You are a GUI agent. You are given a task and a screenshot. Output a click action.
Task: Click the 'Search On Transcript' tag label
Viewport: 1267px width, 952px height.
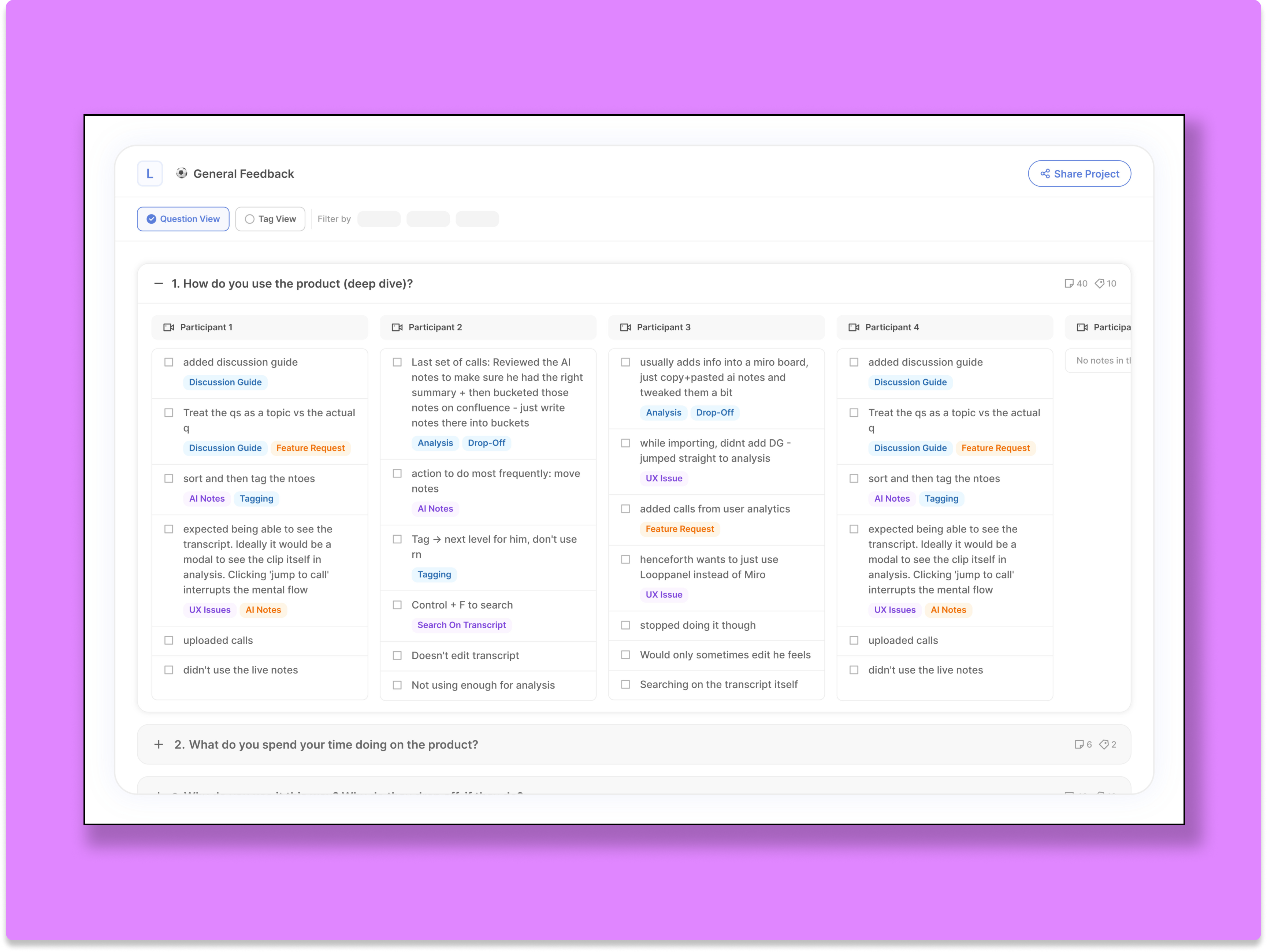pyautogui.click(x=461, y=624)
